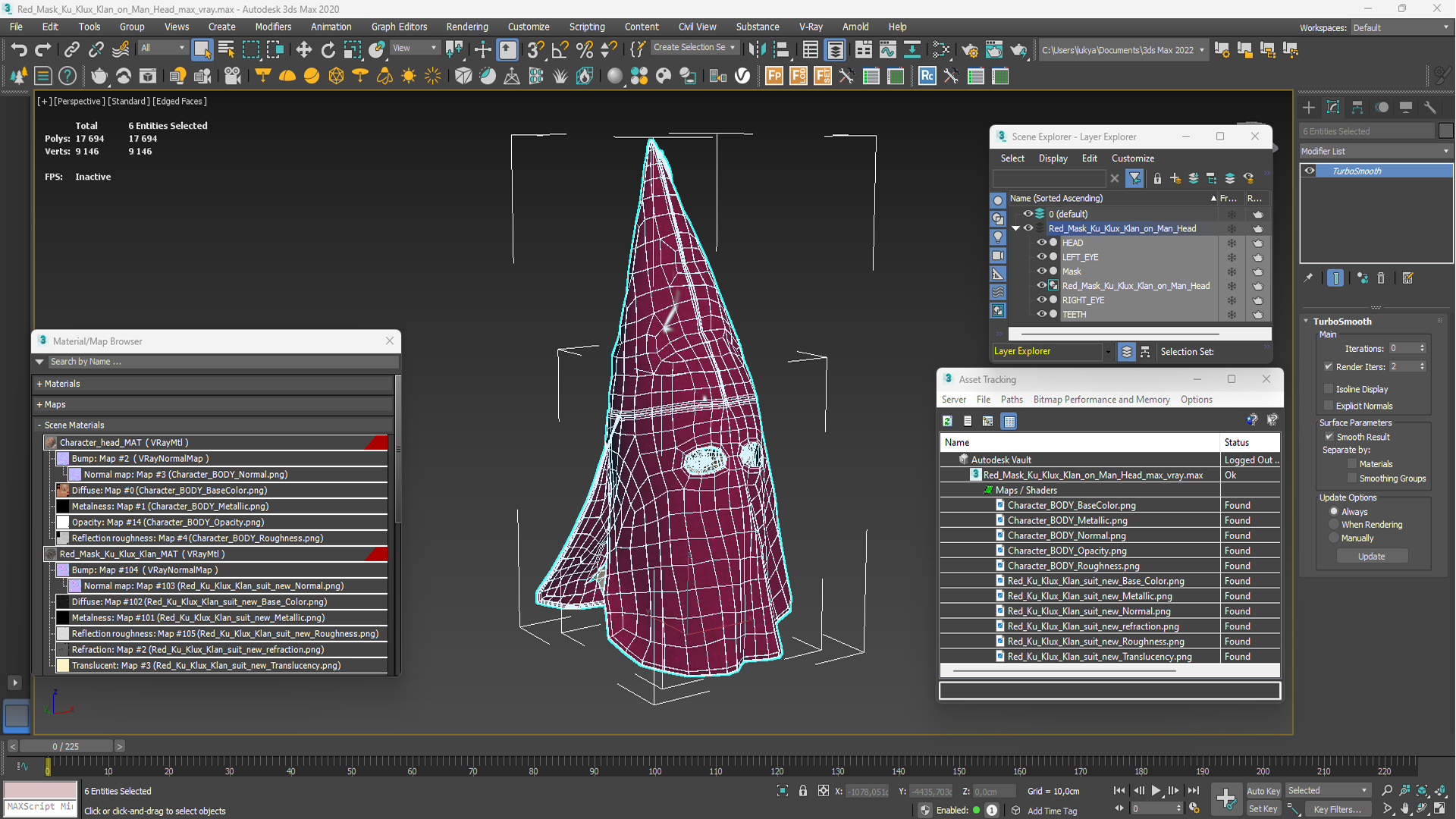The image size is (1456, 819).
Task: Enable Isoline Display checkbox
Action: [1328, 389]
